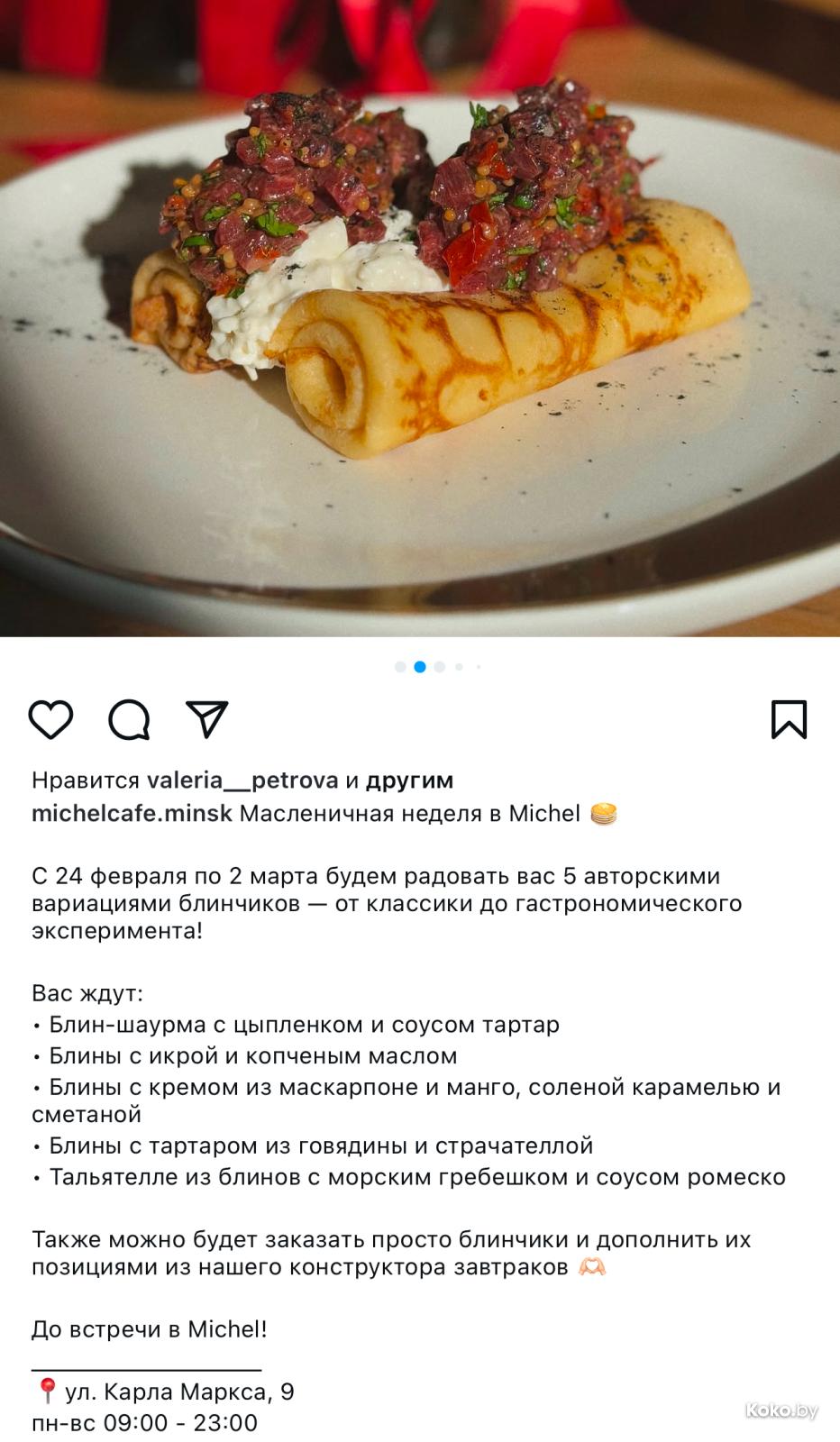View others who liked via 'другим'

409,780
